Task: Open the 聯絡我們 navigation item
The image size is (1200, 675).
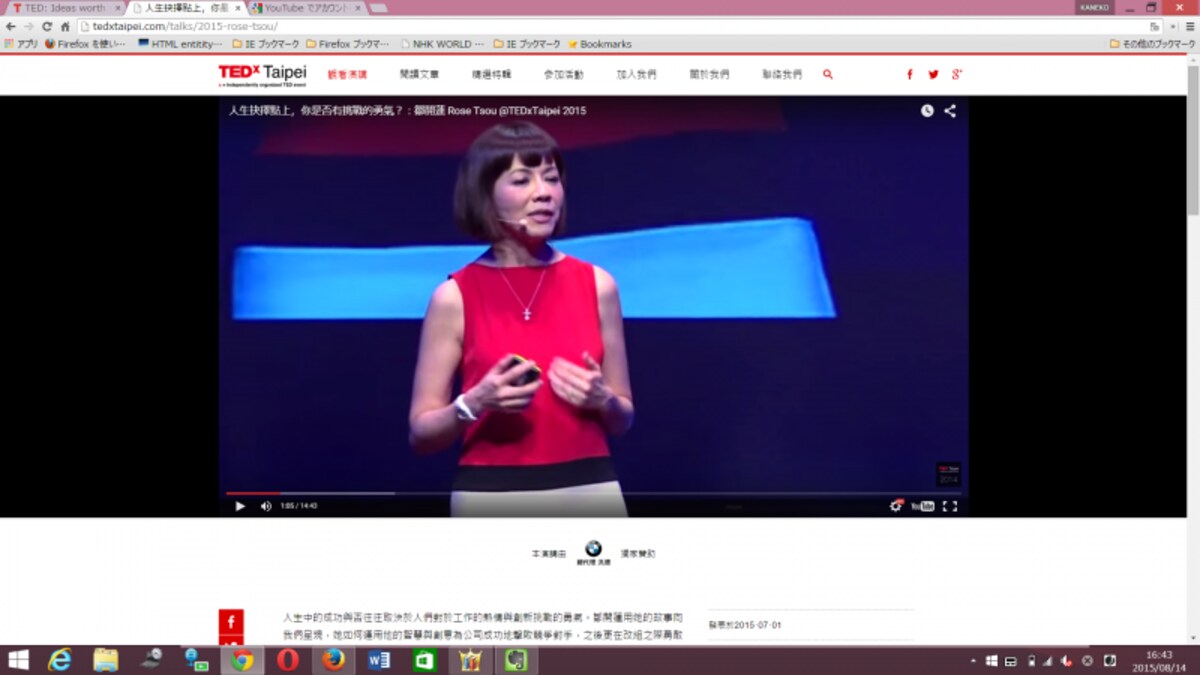Action: click(x=782, y=74)
